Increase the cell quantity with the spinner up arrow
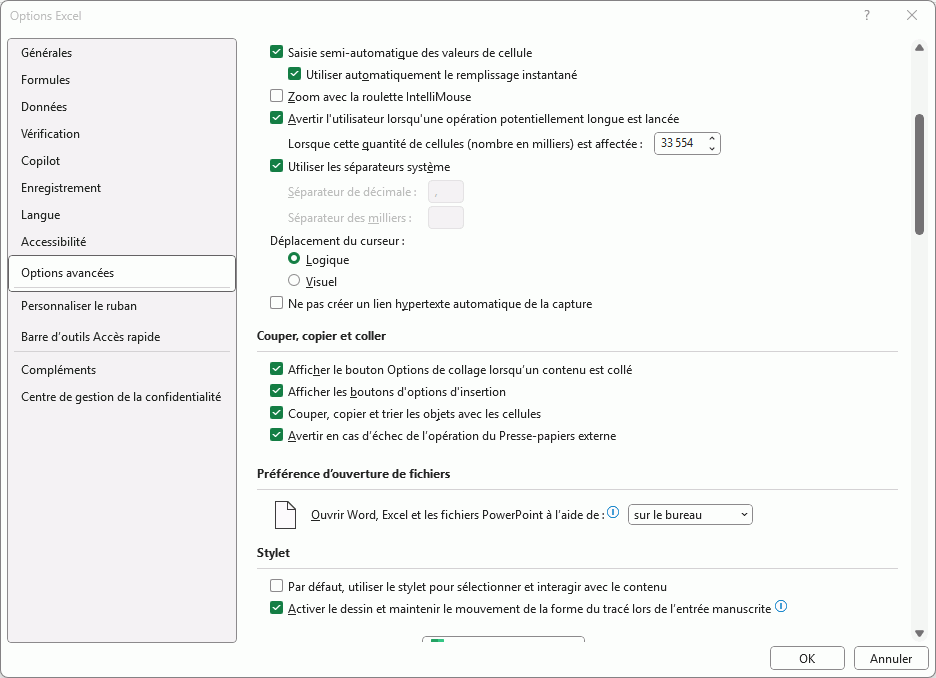Viewport: 936px width, 678px height. (712, 139)
